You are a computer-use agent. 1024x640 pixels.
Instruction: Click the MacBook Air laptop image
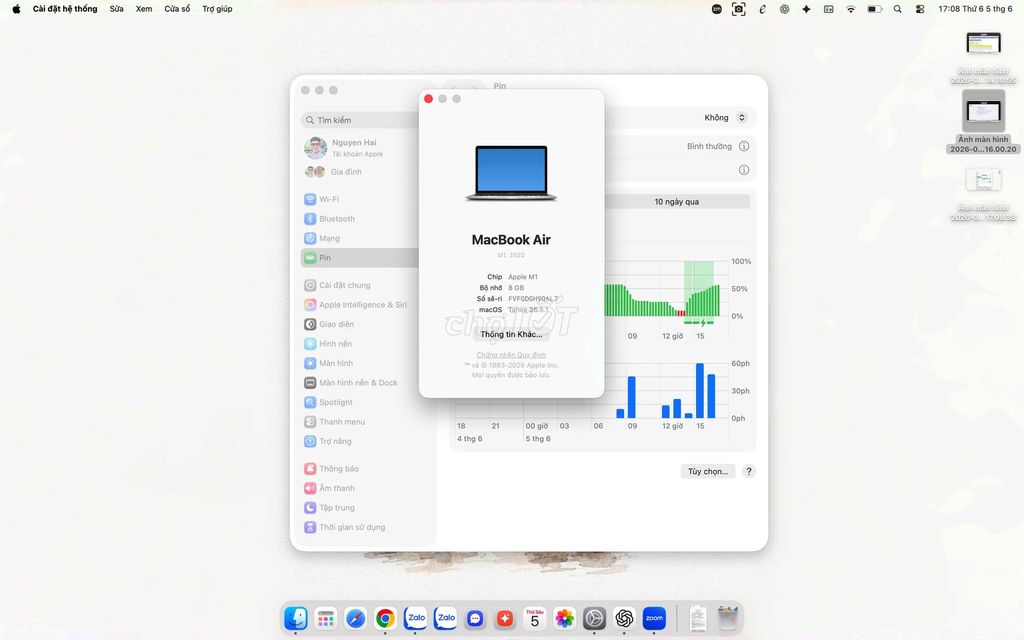[x=511, y=173]
